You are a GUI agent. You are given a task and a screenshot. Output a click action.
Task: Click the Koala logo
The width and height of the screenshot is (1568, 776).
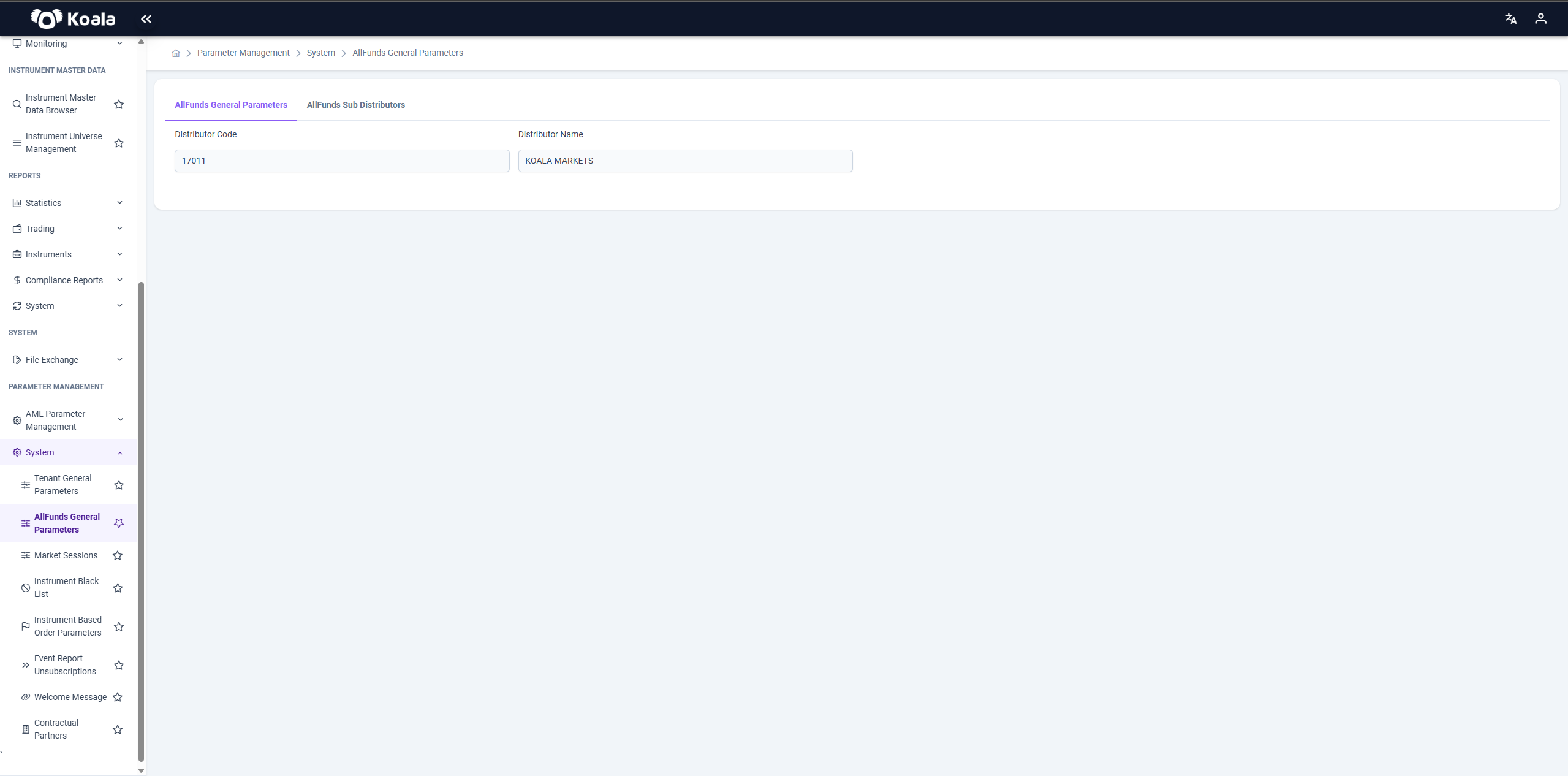coord(73,19)
